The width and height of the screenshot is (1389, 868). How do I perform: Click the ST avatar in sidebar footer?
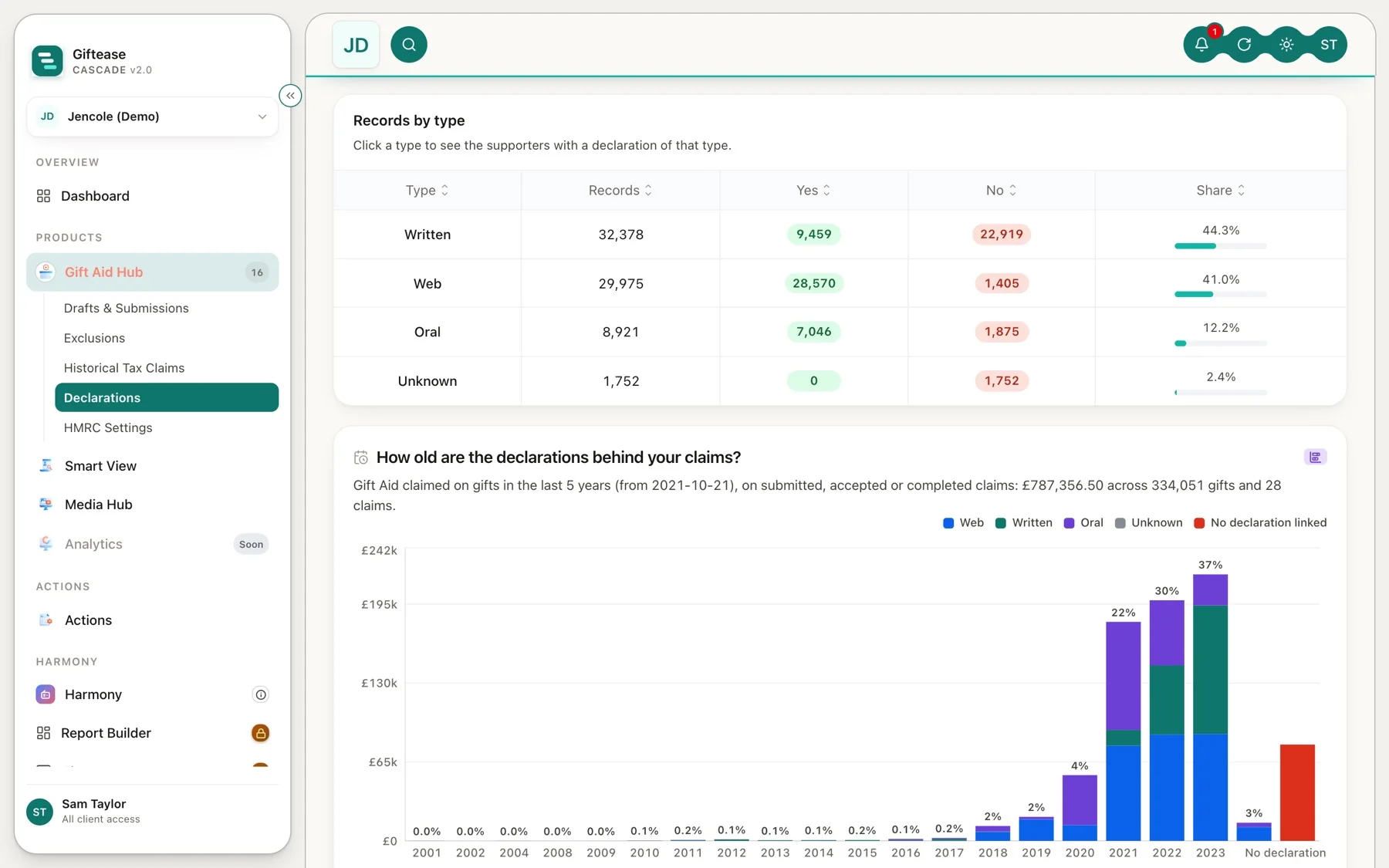[39, 812]
